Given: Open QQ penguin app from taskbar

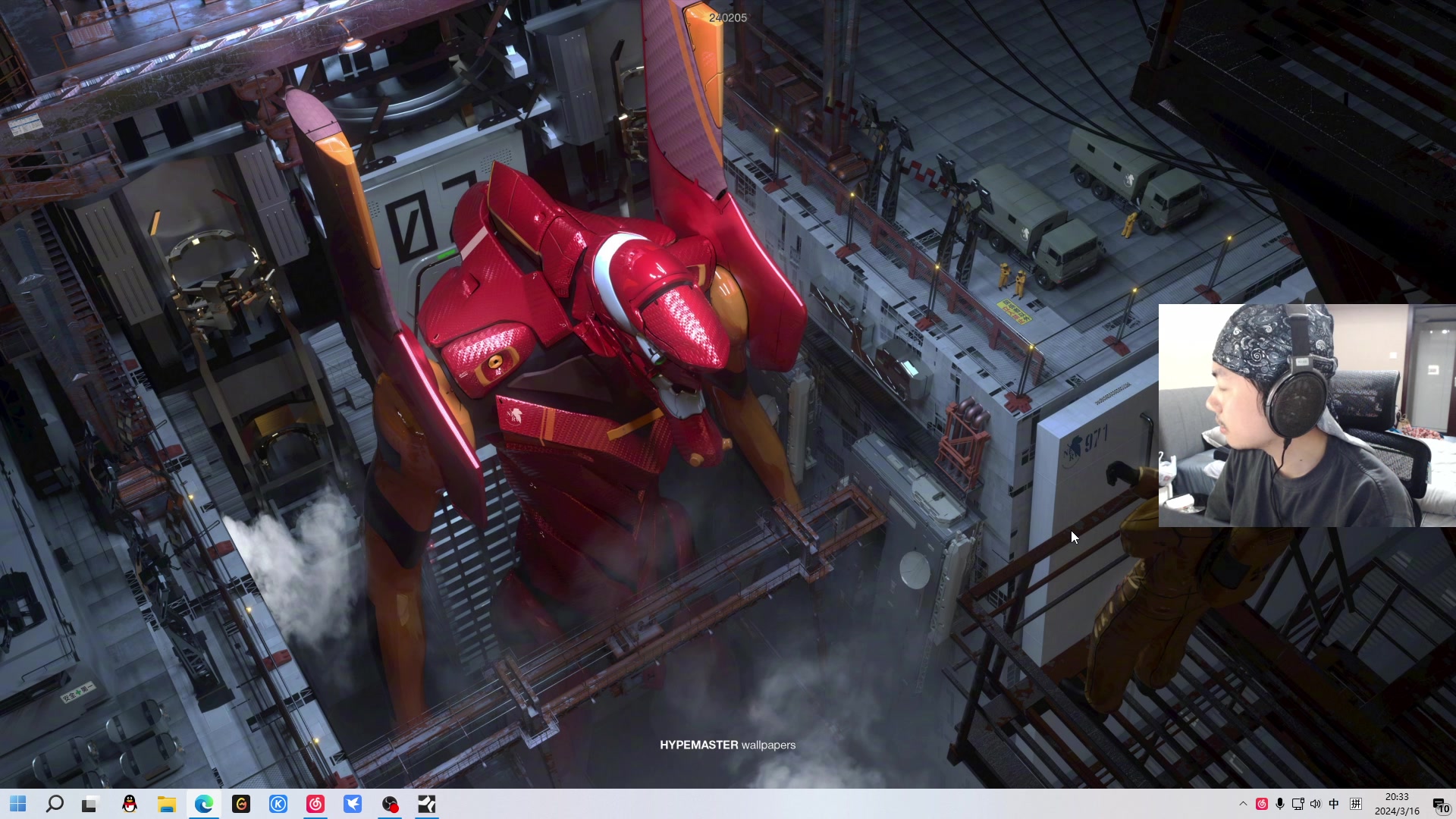Looking at the screenshot, I should pyautogui.click(x=130, y=804).
